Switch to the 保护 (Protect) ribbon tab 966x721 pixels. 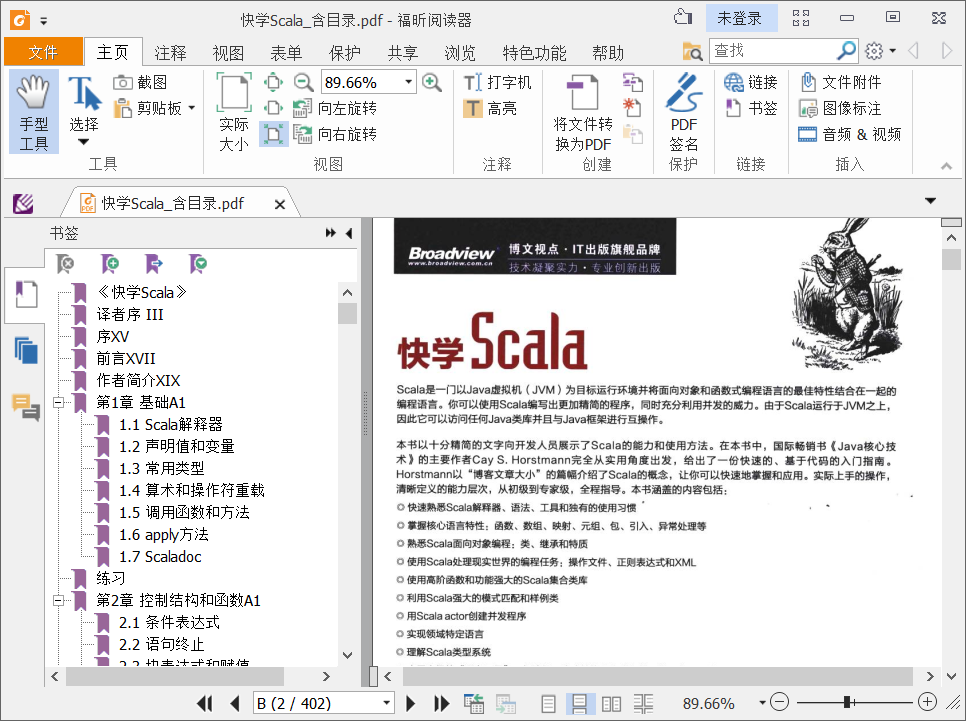tap(344, 53)
